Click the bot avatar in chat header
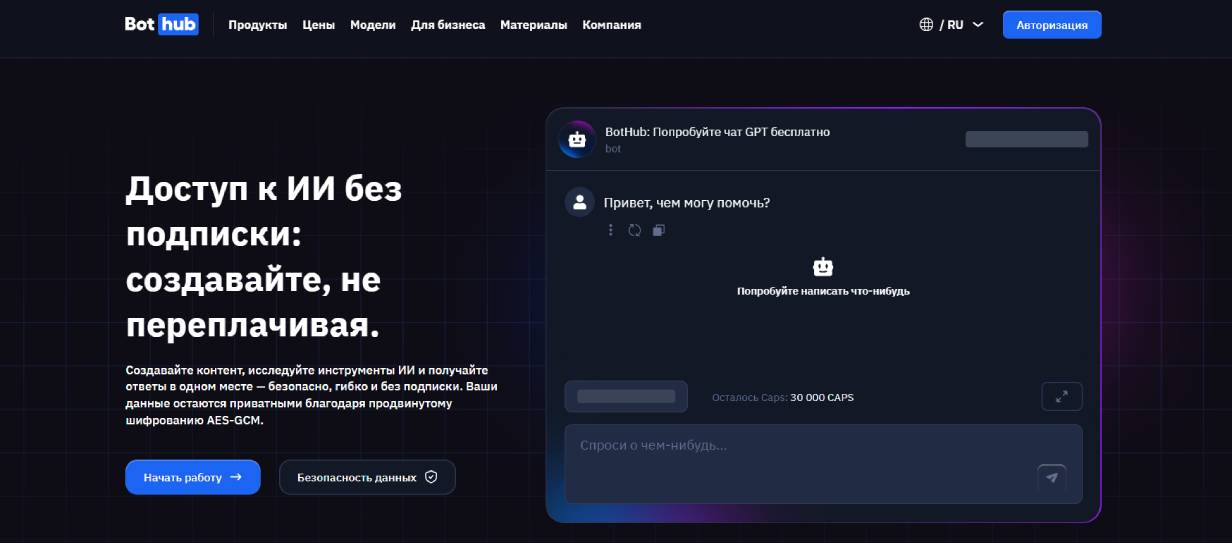This screenshot has height=543, width=1232. 576,140
